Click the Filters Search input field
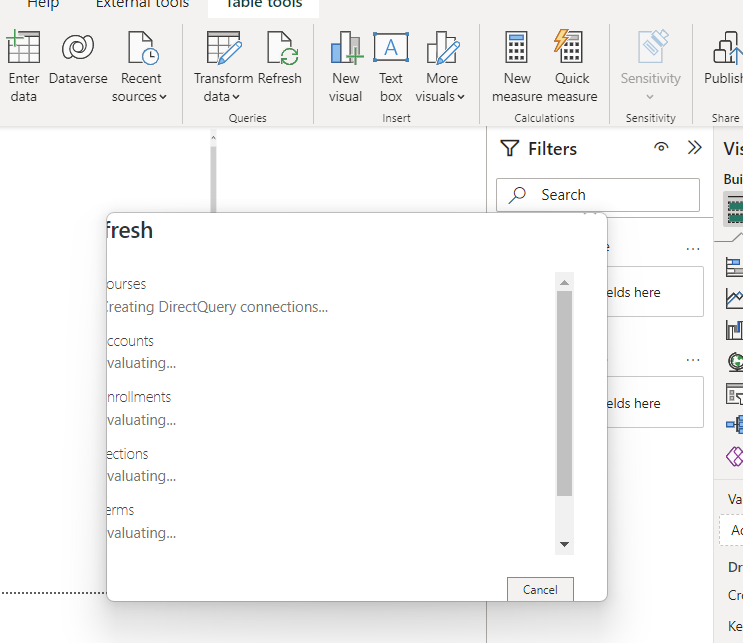The height and width of the screenshot is (643, 743). [x=598, y=195]
